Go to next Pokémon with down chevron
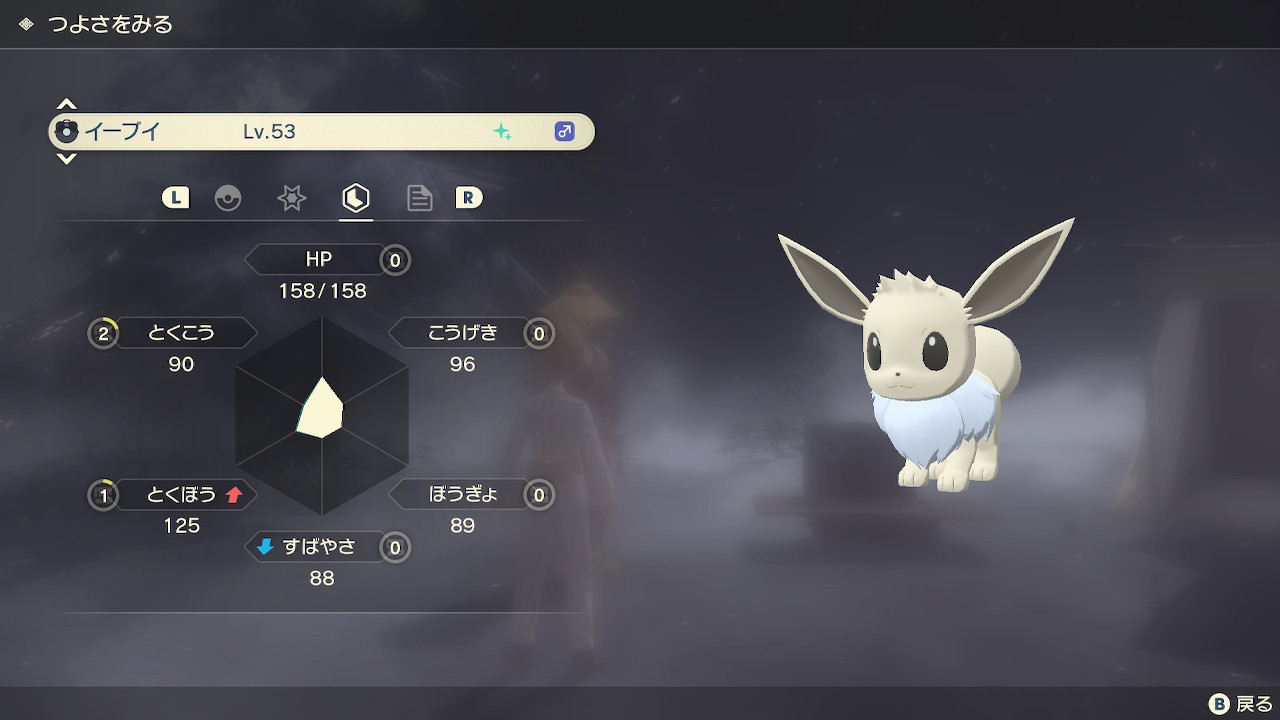 66,158
